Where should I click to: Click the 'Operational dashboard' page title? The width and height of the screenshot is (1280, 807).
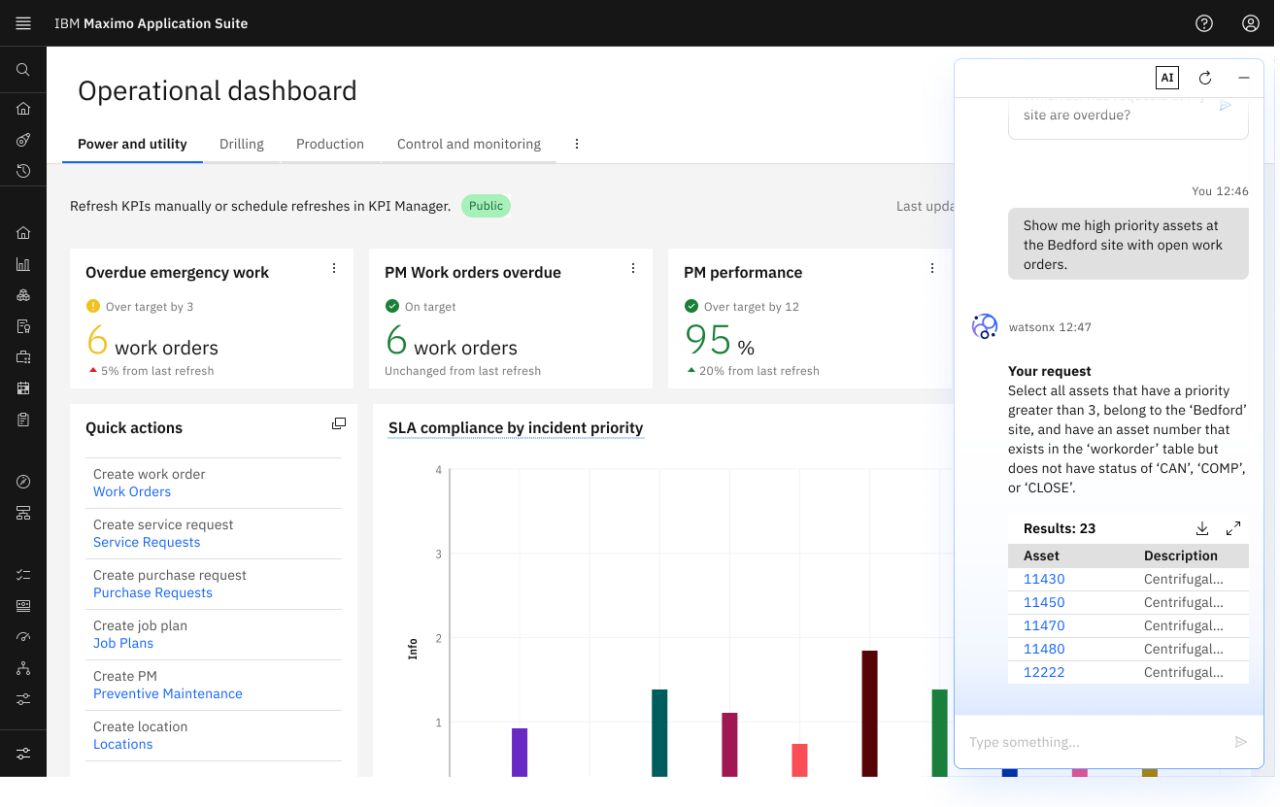pos(217,91)
